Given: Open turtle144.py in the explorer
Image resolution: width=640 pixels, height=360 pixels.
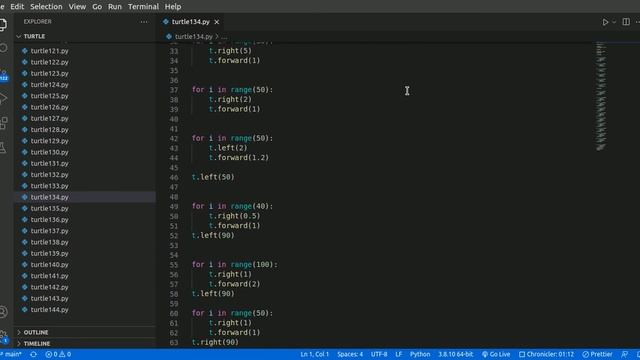Looking at the screenshot, I should (x=85, y=310).
